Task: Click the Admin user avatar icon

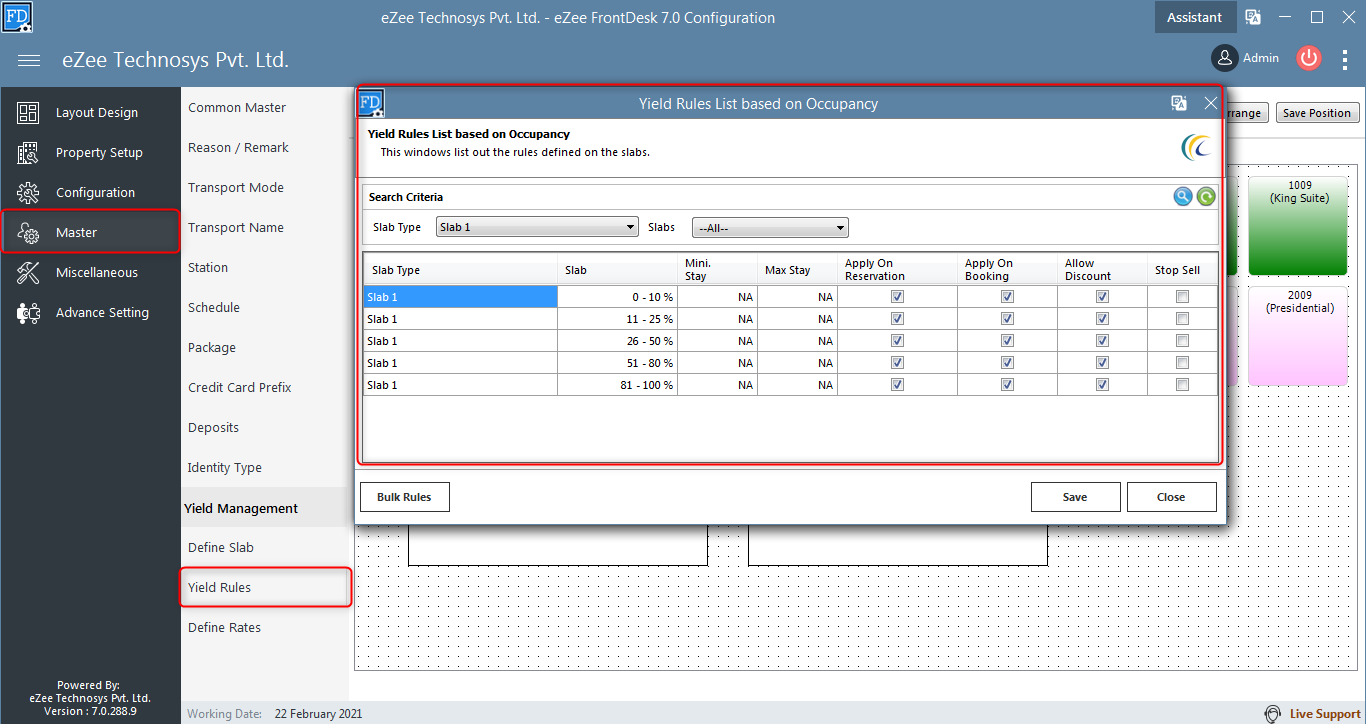Action: (x=1224, y=58)
